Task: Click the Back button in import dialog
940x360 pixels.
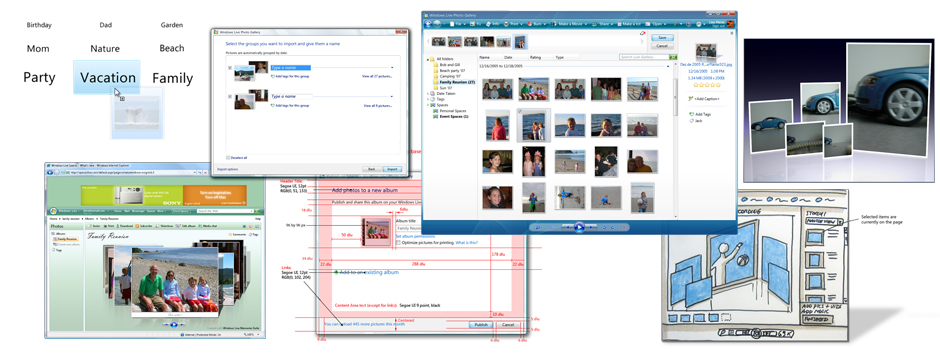Action: (372, 170)
